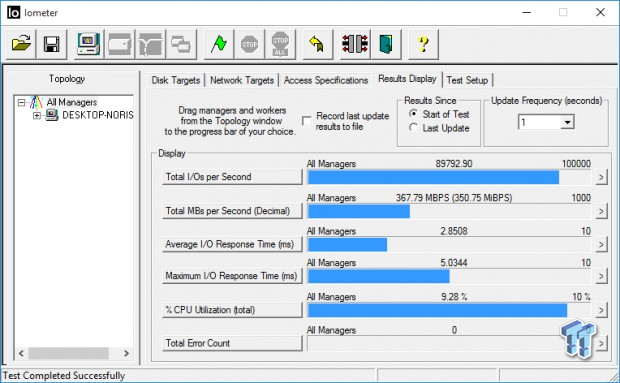Click Total I/Os per Second button

(232, 177)
